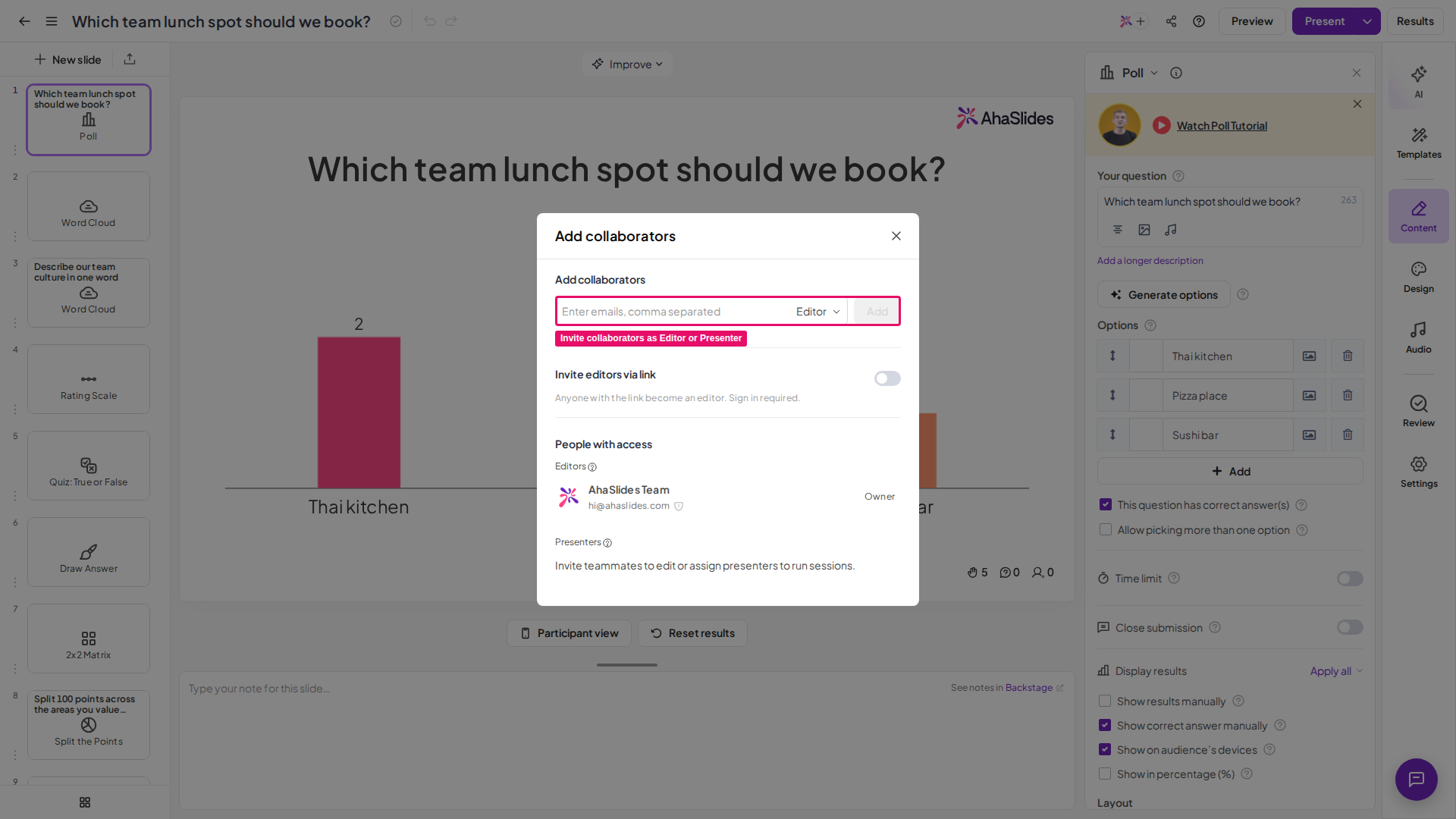Click the Reset results button
1456x819 pixels.
(692, 633)
